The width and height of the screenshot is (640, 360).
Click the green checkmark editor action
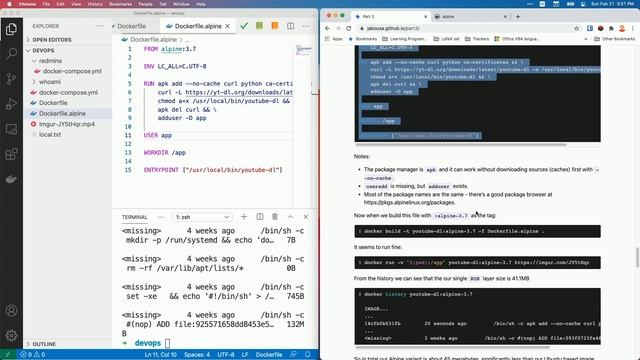pos(244,26)
